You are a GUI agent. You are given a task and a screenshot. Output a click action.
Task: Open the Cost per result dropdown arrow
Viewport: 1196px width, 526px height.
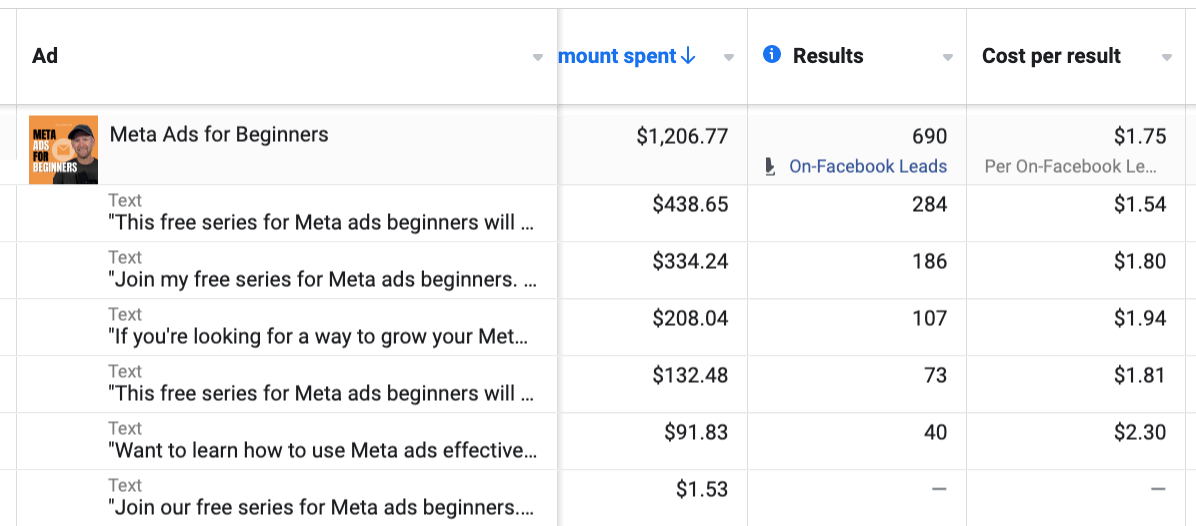(x=1166, y=57)
